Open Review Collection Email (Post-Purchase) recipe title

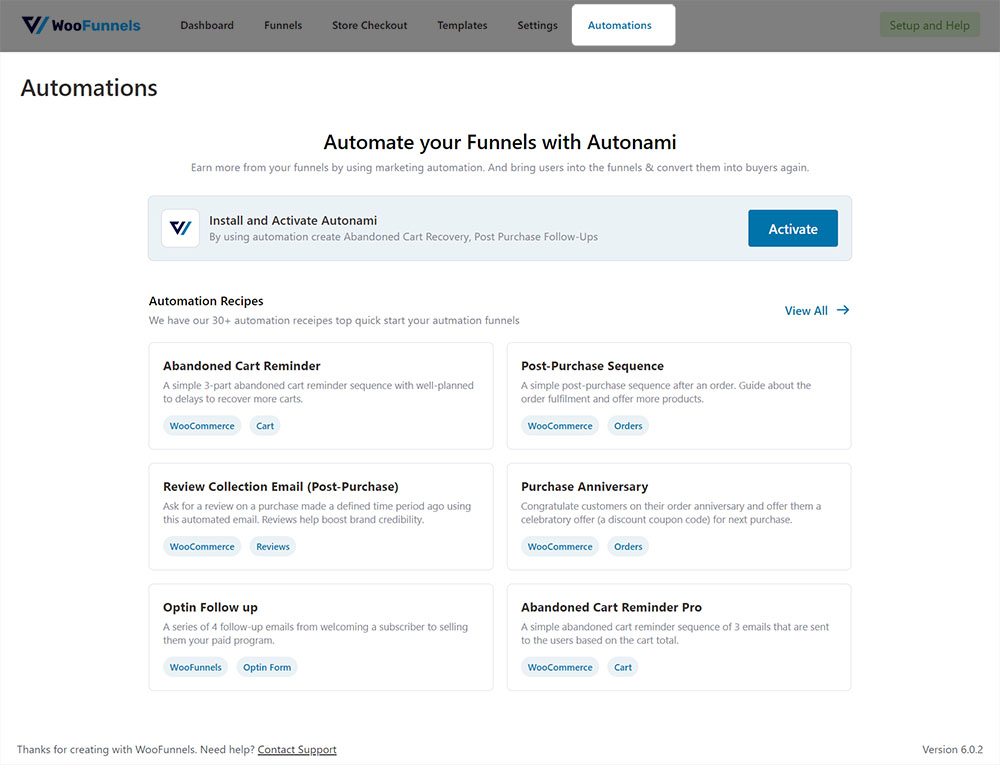[x=281, y=486]
